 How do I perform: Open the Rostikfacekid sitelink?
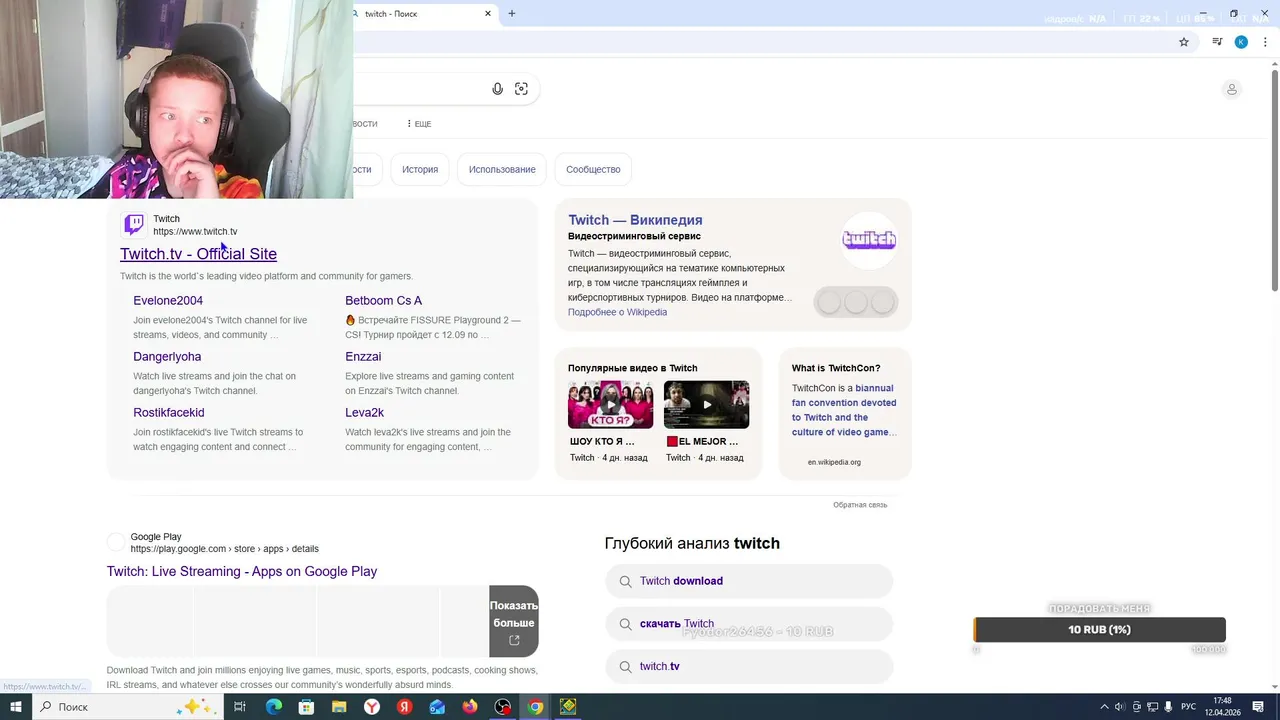point(169,412)
